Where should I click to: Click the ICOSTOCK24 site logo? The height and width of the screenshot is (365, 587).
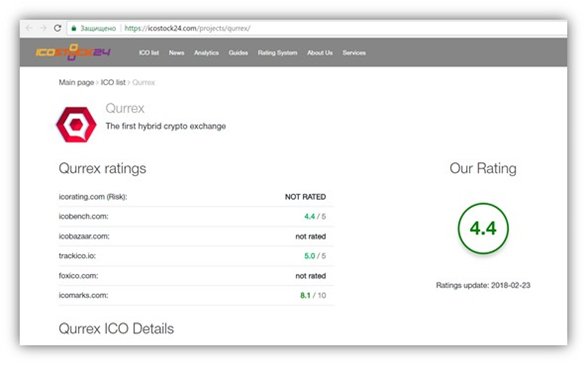(x=73, y=52)
